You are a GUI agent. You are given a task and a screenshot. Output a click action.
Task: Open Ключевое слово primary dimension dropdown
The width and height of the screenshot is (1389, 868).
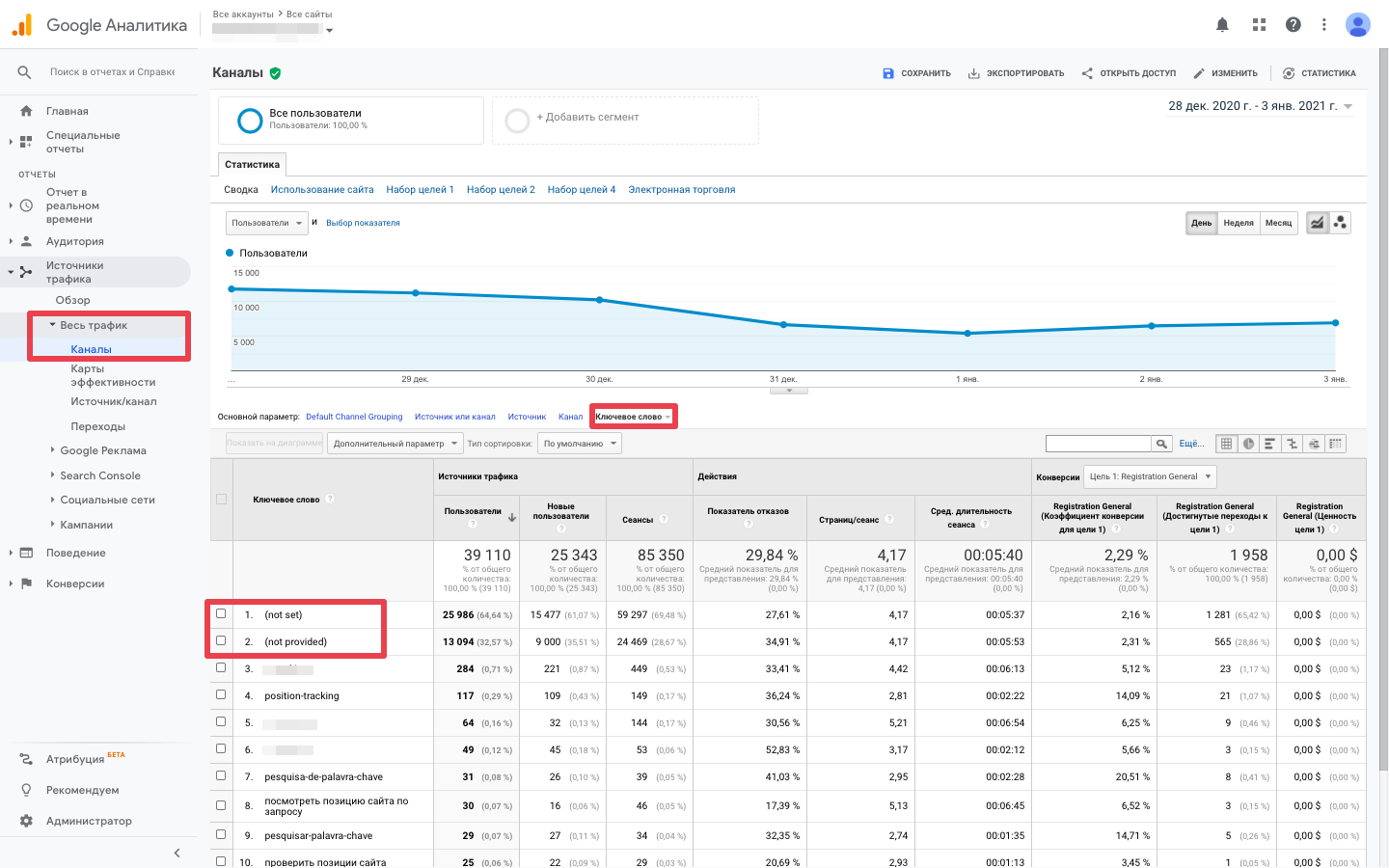point(634,417)
